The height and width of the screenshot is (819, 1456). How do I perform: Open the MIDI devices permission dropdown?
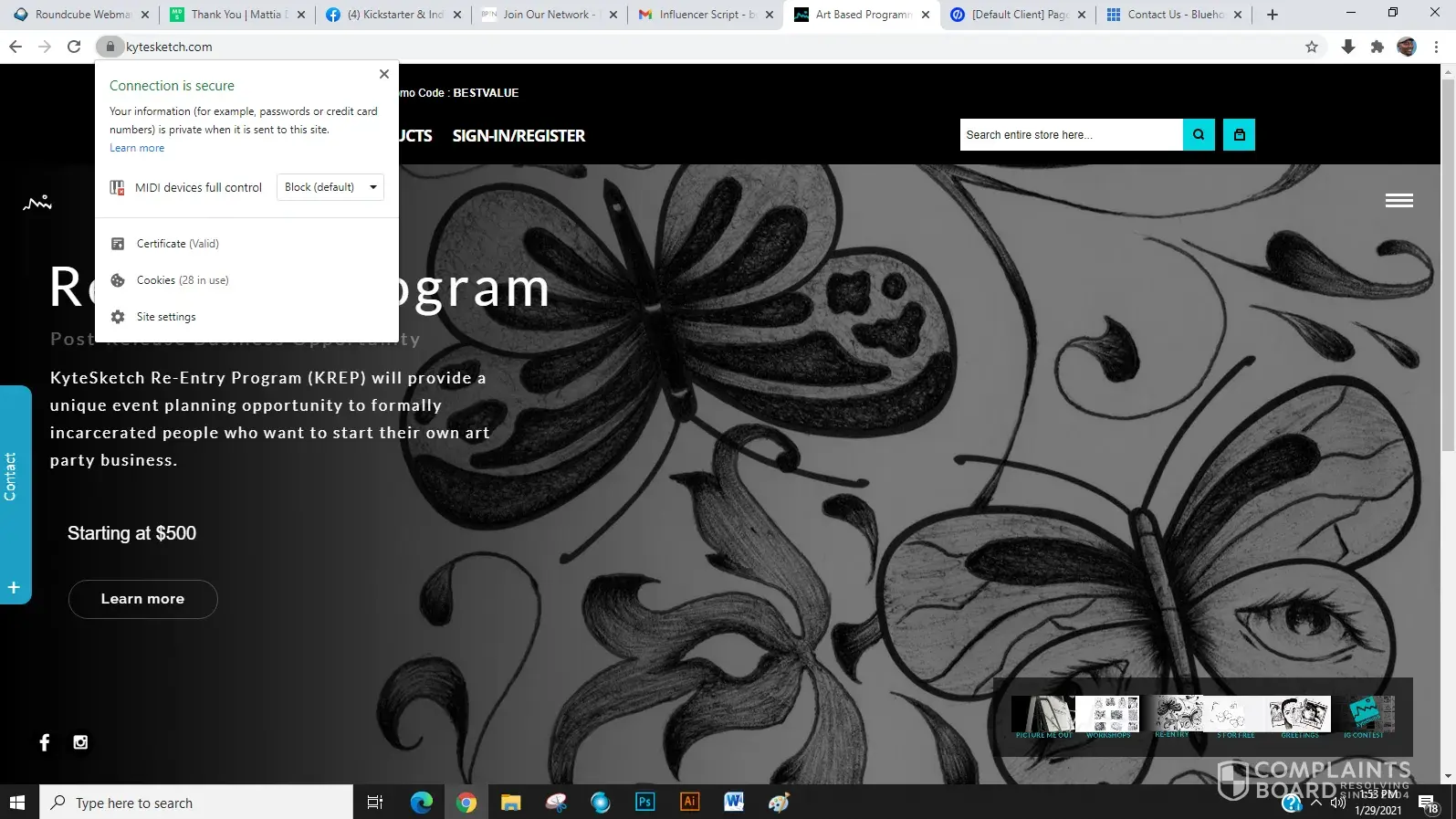(330, 187)
